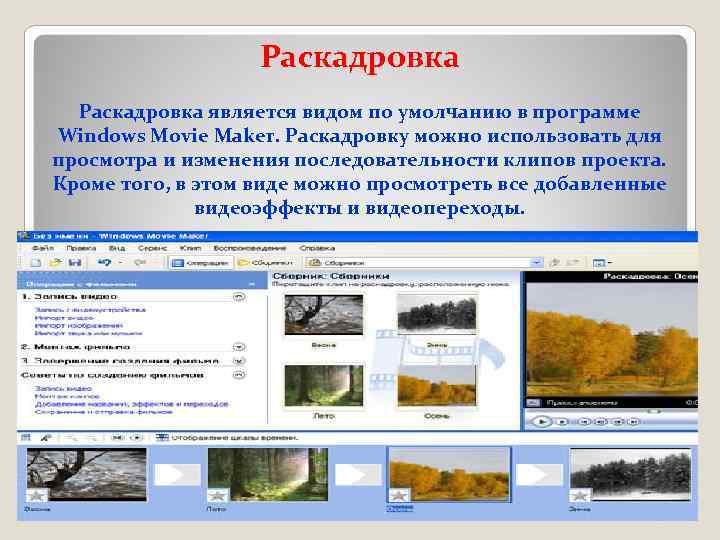Click the preview monitor Play button
720x540 pixels.
(542, 421)
